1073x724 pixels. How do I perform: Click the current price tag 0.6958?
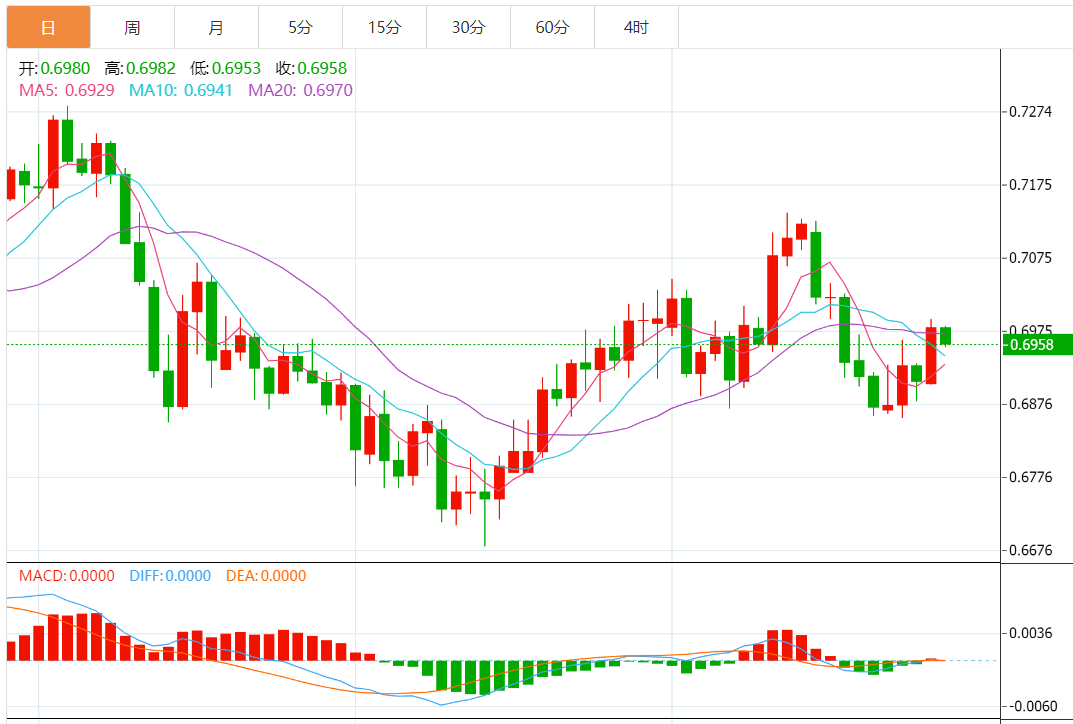coord(1037,344)
